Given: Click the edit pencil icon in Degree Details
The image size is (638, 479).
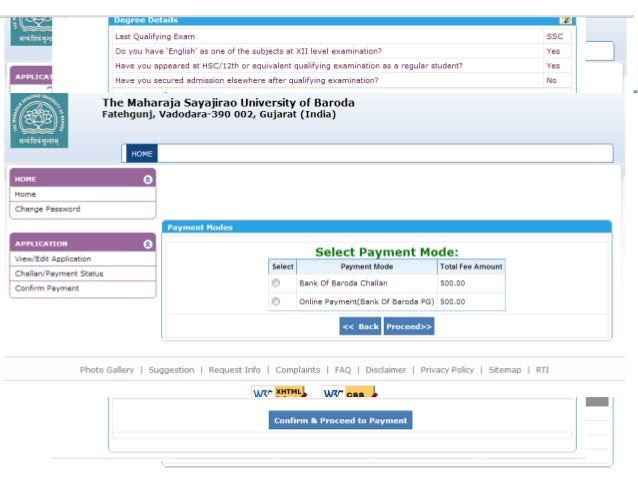Looking at the screenshot, I should pyautogui.click(x=566, y=20).
